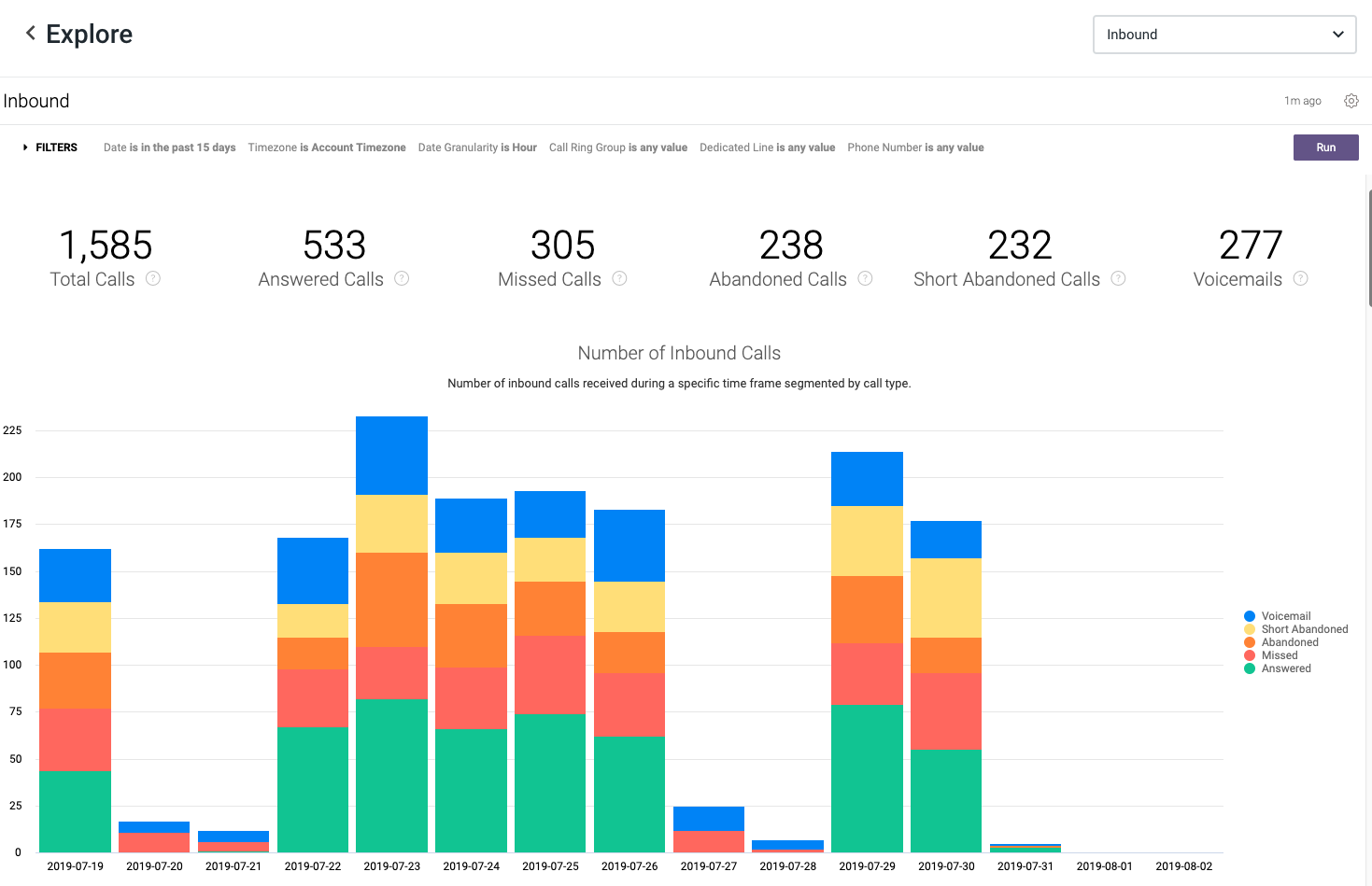Show help tooltip for Total Calls

(x=153, y=278)
